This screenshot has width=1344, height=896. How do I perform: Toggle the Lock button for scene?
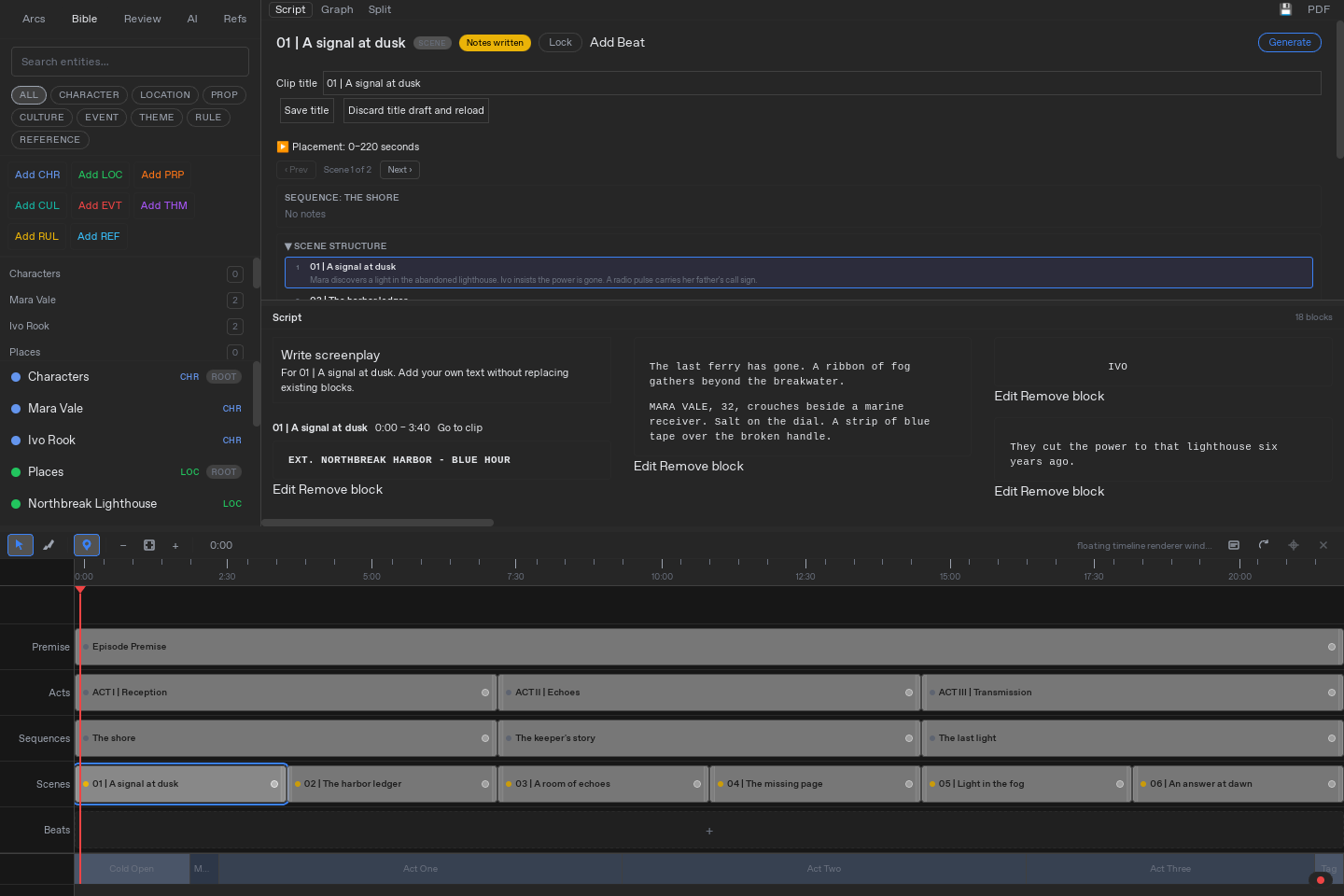click(x=560, y=43)
